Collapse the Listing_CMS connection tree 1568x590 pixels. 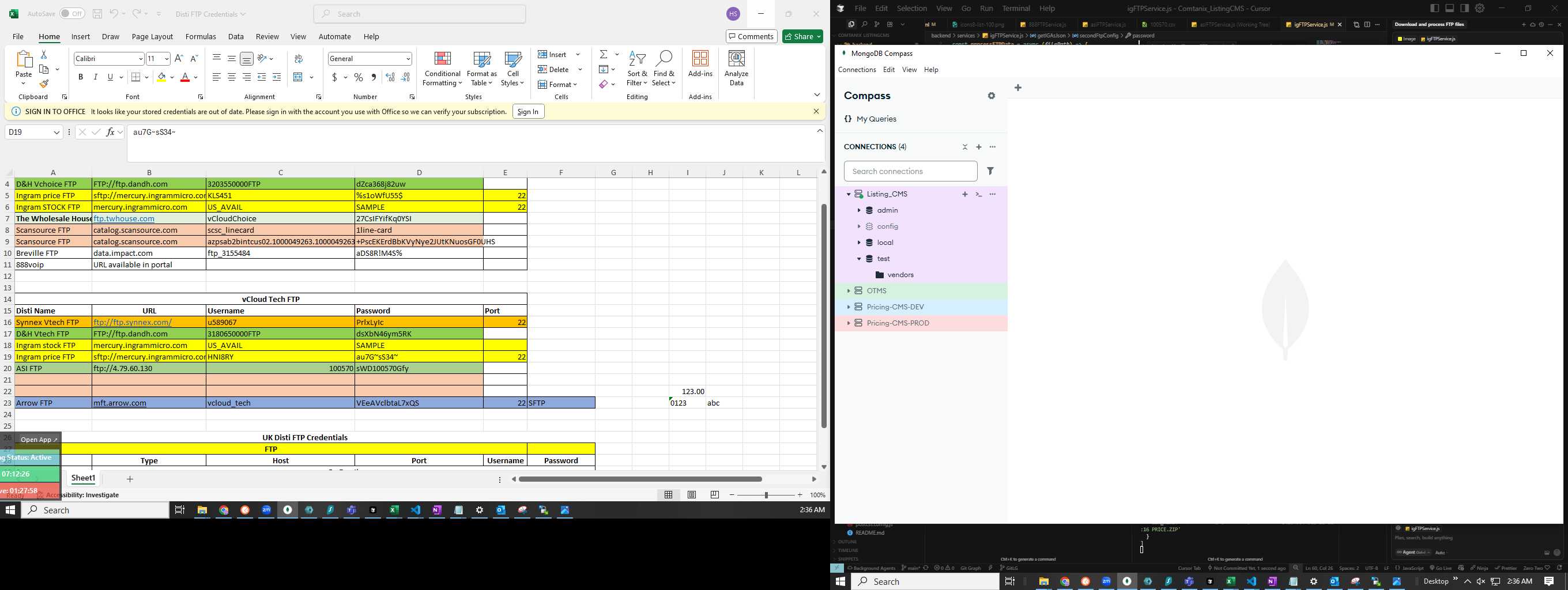click(x=849, y=194)
